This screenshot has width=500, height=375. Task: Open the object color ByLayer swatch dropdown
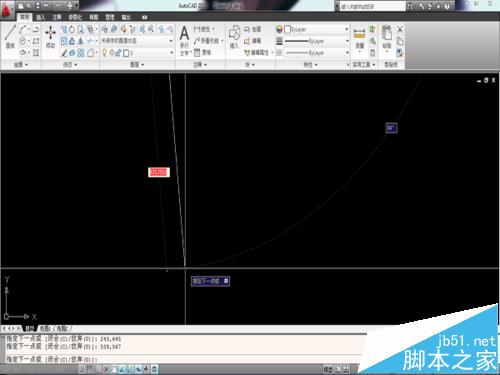tap(317, 29)
